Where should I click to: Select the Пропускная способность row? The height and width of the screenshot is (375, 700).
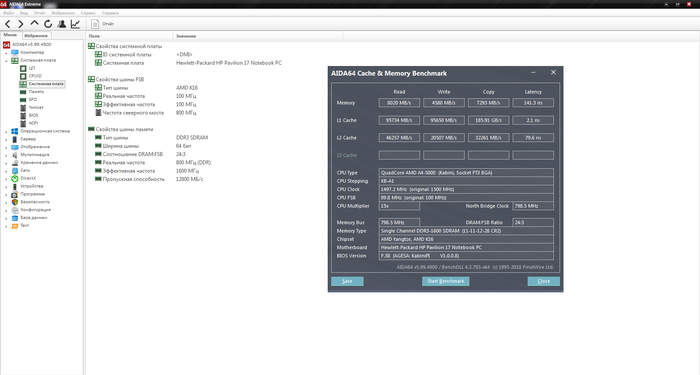click(x=130, y=179)
